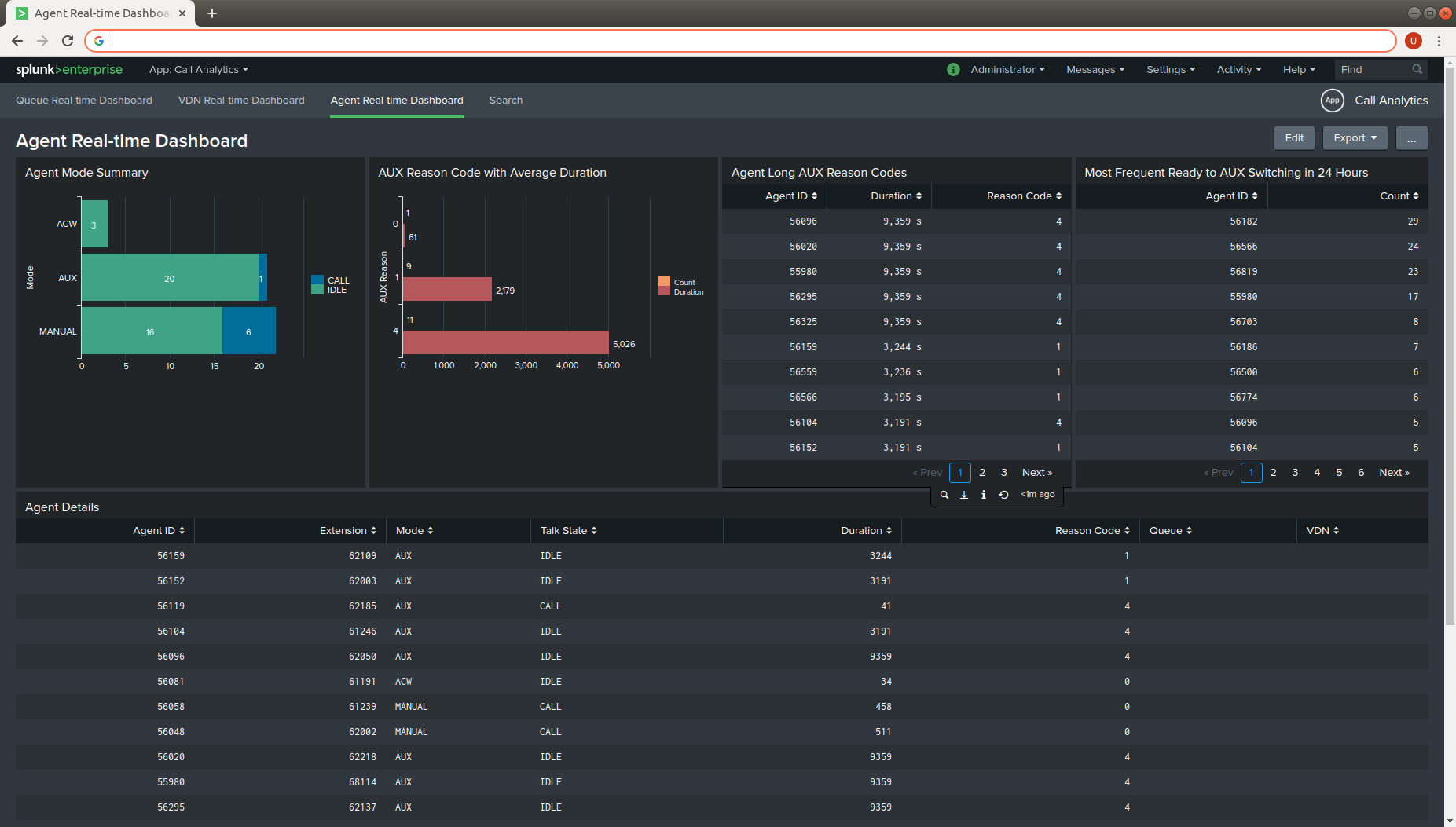Go to next page of Long AUX table
The height and width of the screenshot is (827, 1456).
coord(1036,473)
